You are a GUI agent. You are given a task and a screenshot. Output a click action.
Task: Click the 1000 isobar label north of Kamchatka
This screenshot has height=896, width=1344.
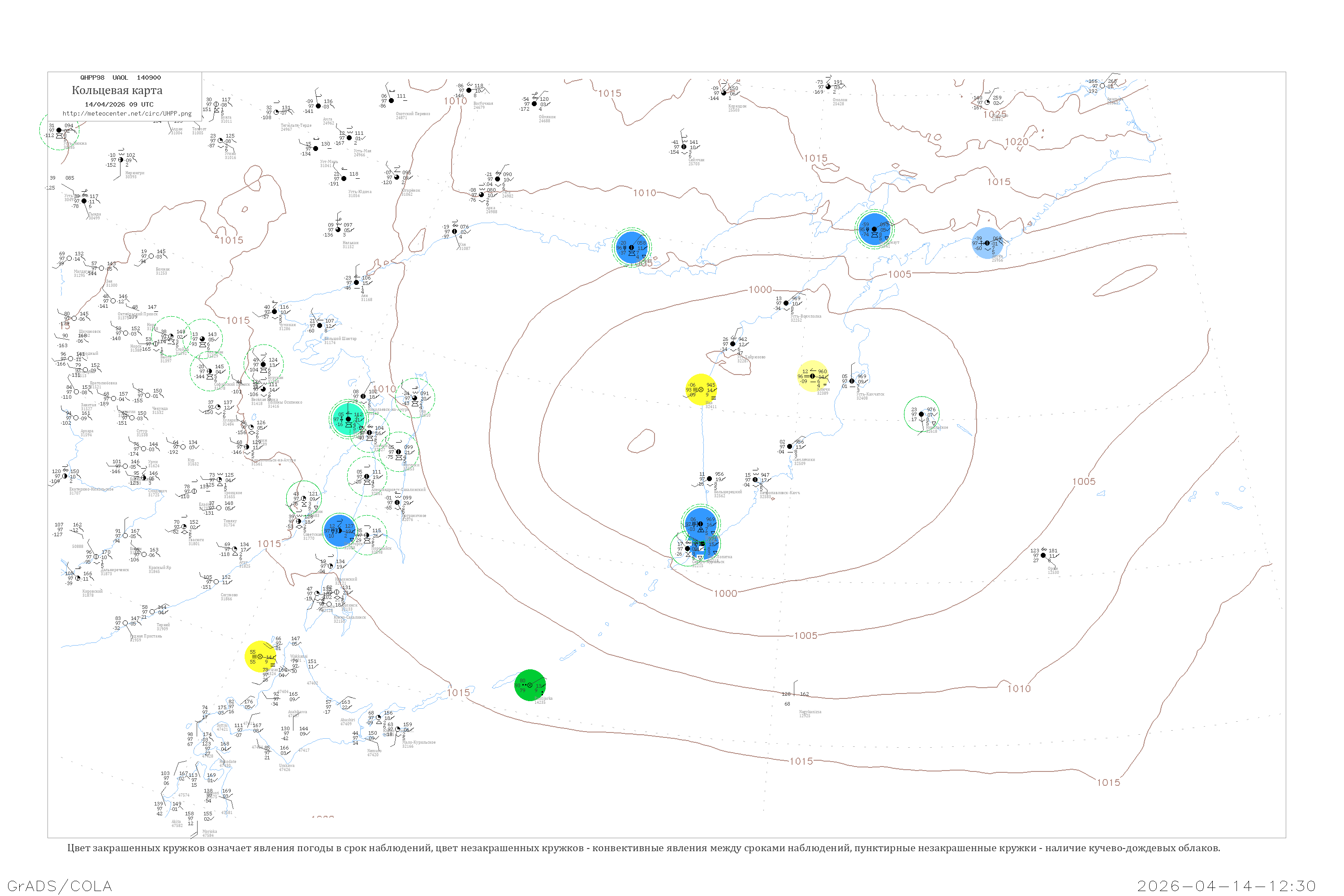pos(760,290)
